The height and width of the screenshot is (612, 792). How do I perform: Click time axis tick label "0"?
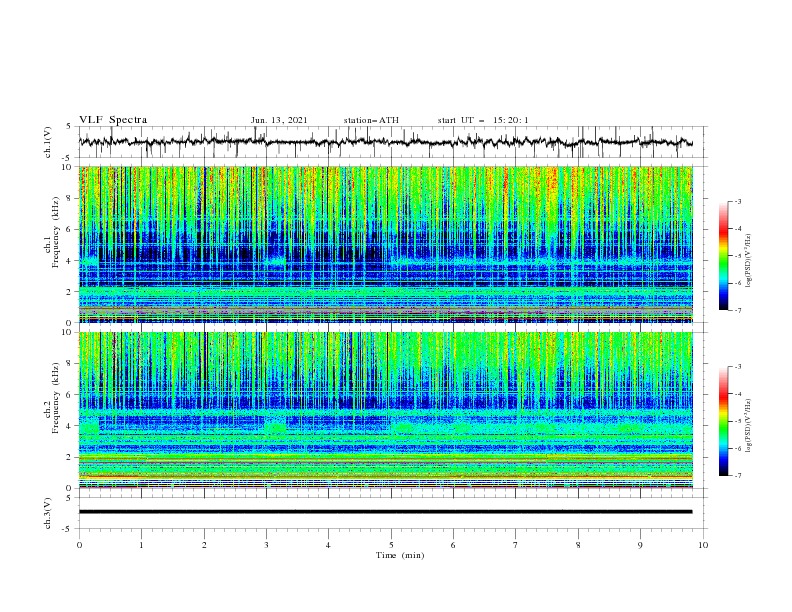(x=79, y=545)
